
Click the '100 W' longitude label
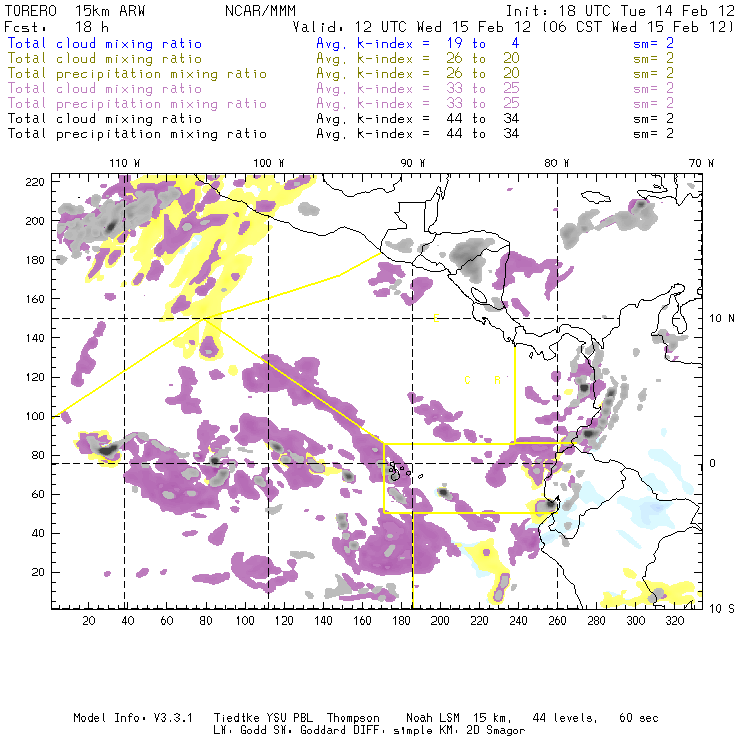pyautogui.click(x=269, y=163)
